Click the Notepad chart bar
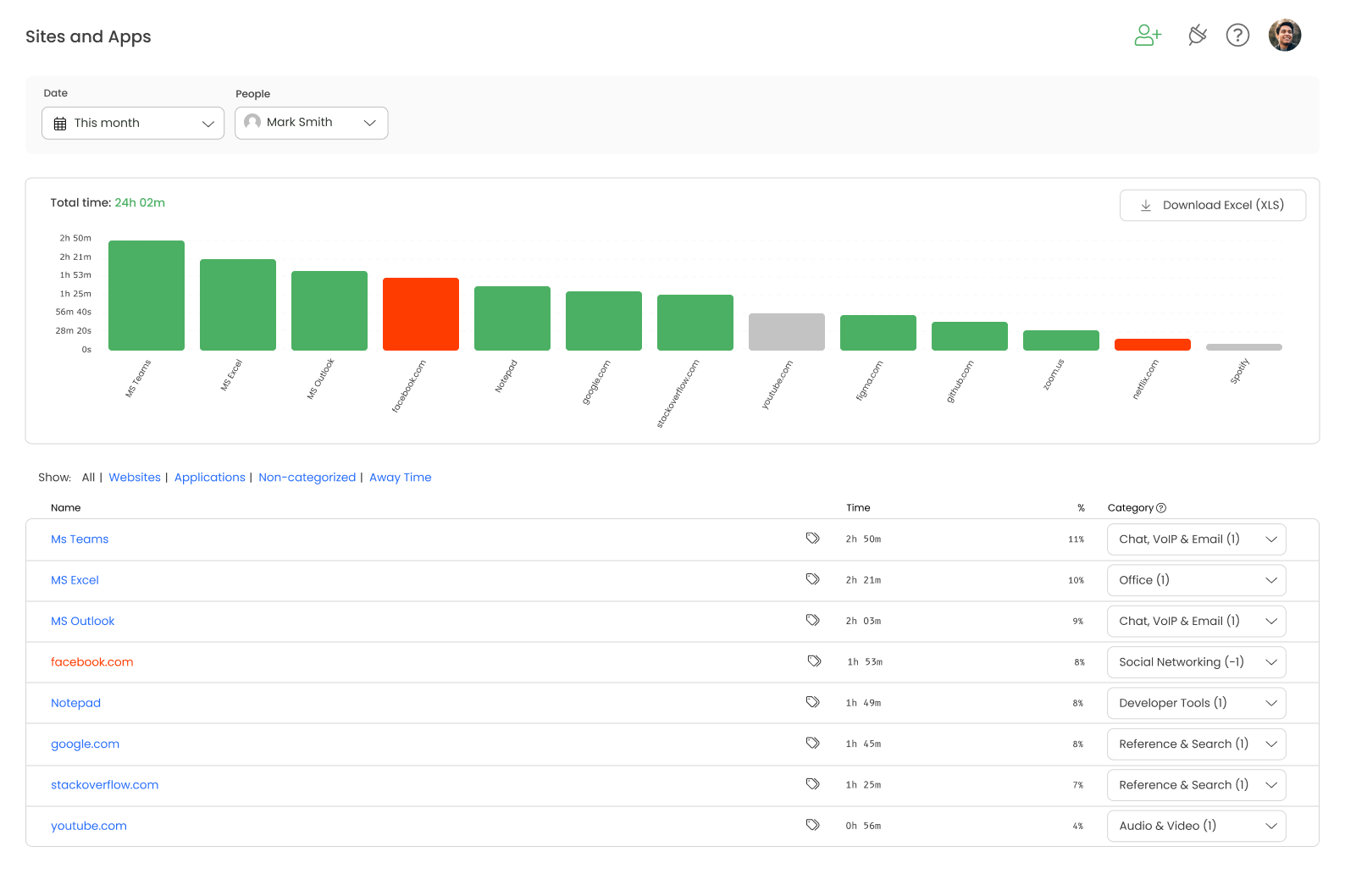The width and height of the screenshot is (1345, 896). [512, 318]
